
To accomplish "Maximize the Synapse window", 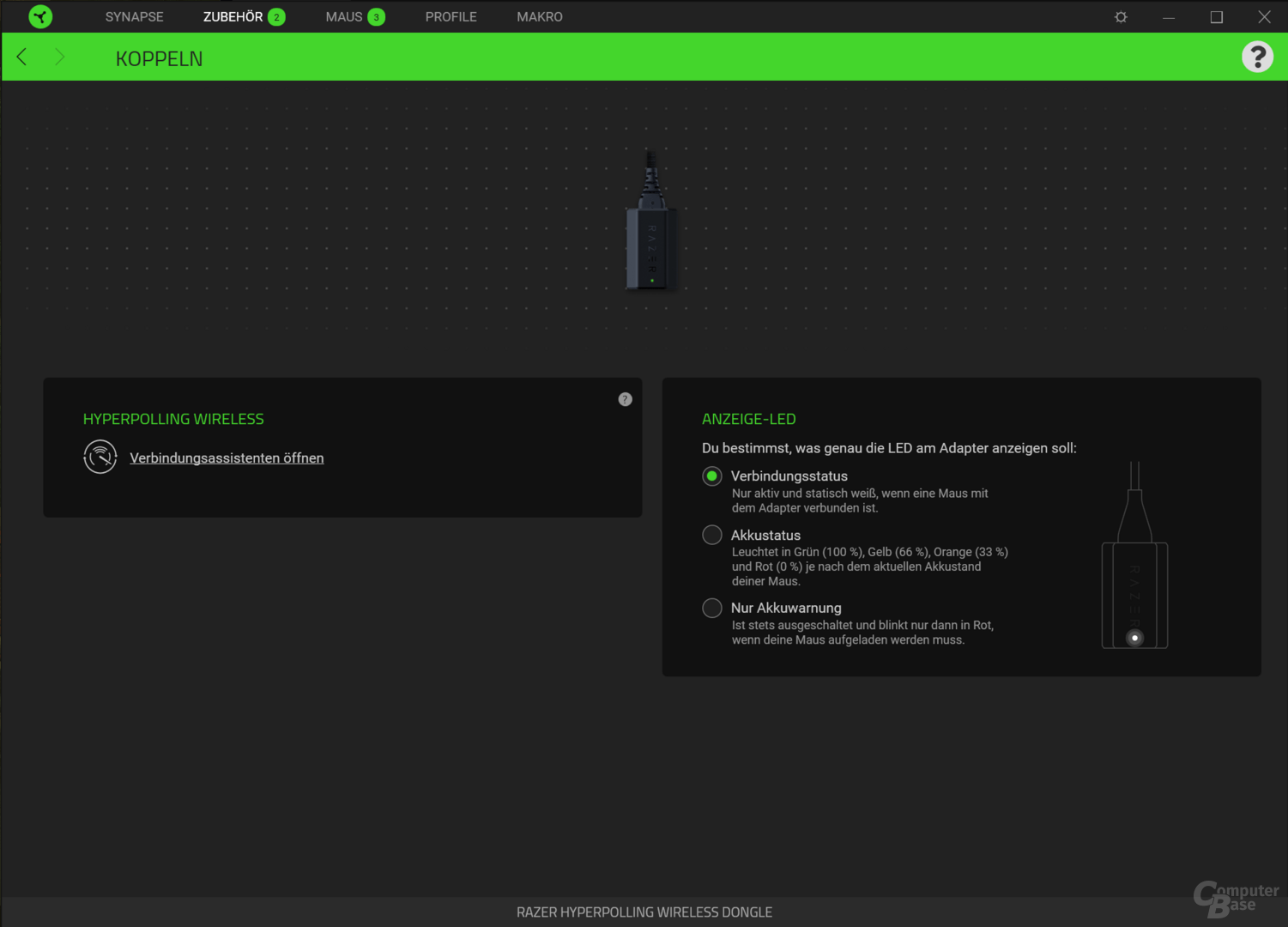I will (1216, 16).
